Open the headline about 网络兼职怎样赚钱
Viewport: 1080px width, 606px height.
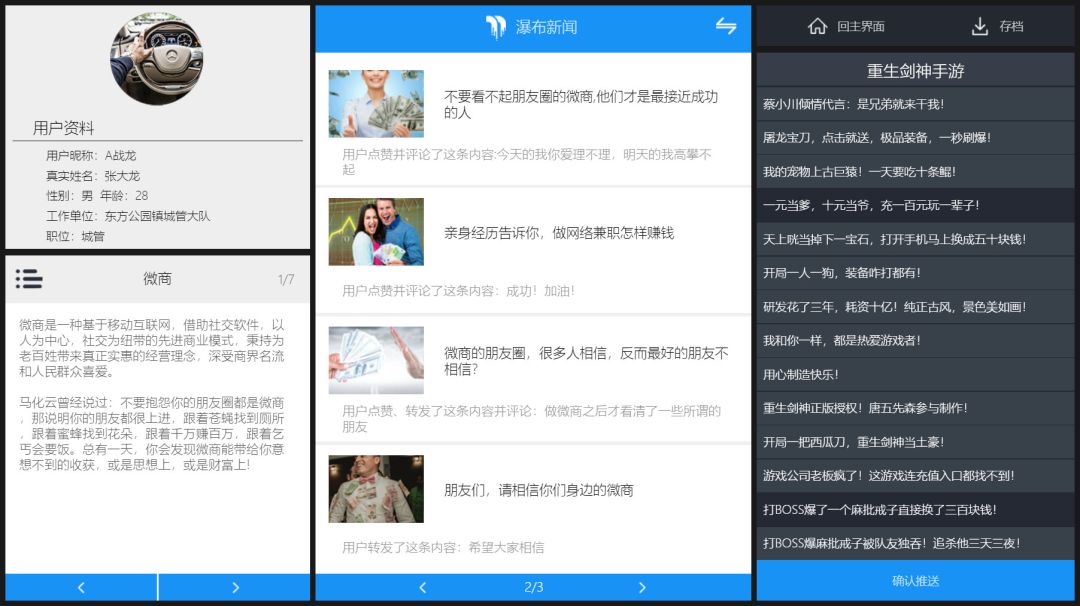pos(560,233)
